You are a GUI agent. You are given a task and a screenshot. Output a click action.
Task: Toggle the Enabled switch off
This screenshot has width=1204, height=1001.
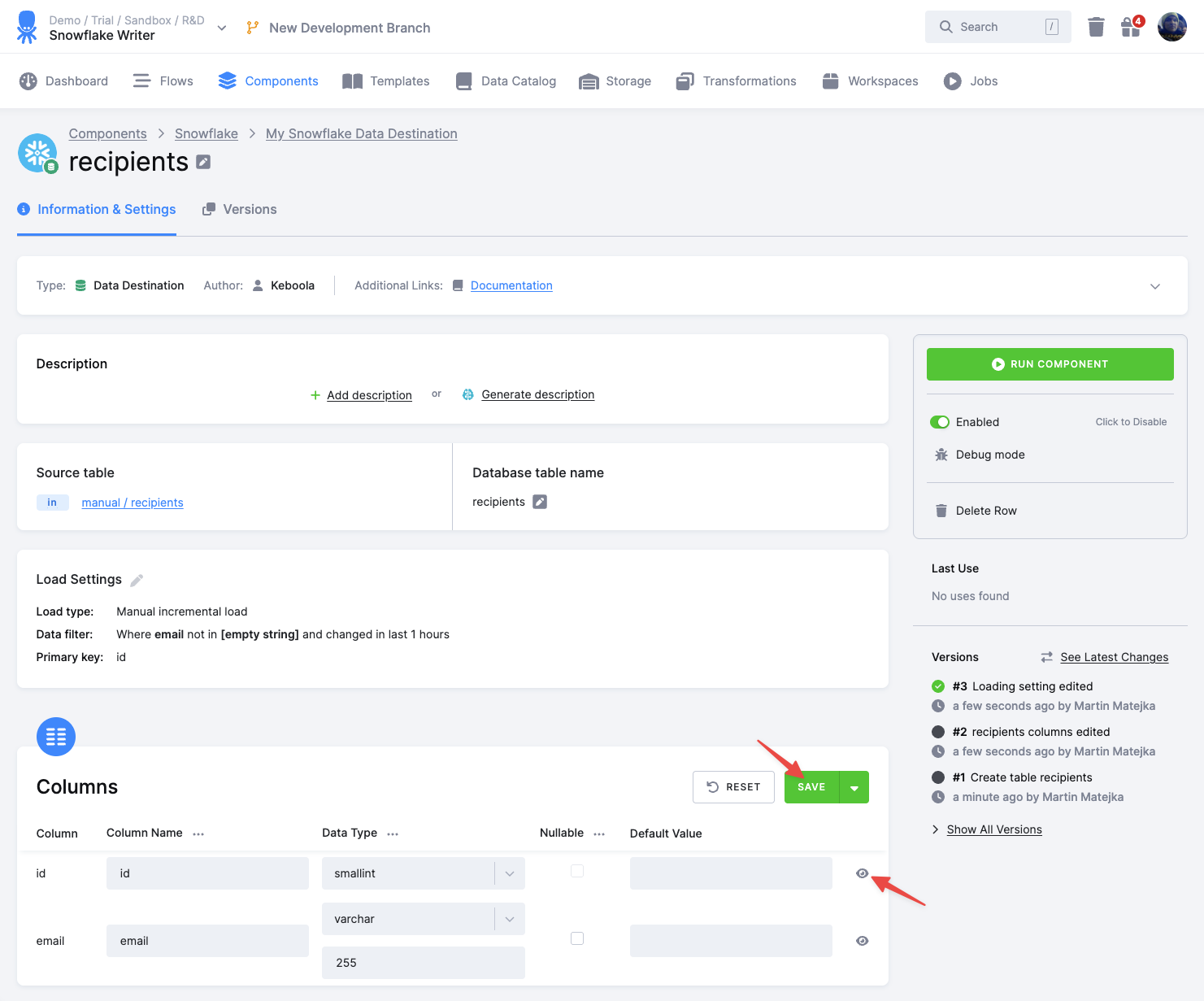point(940,422)
